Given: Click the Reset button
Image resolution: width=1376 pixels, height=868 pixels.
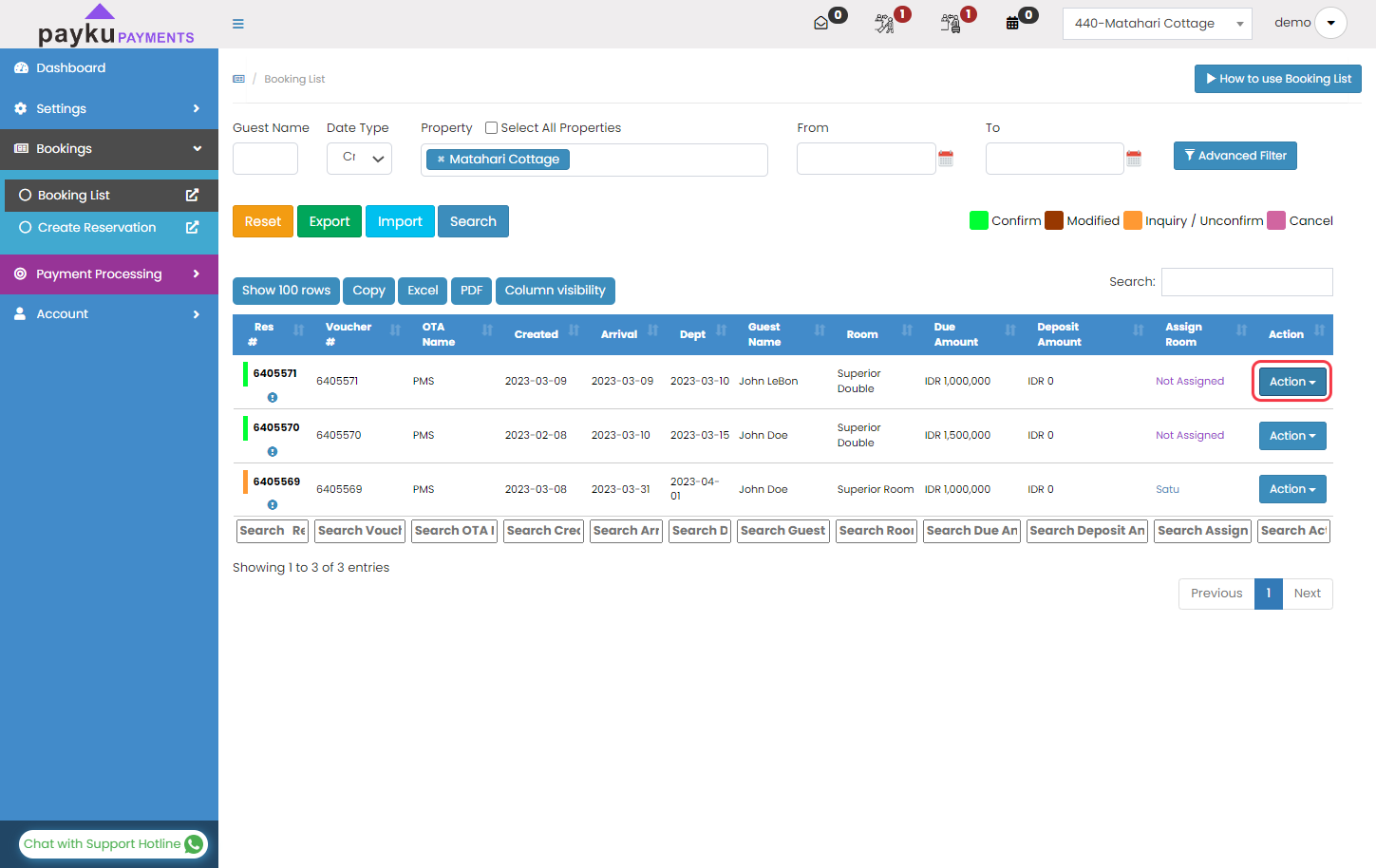Looking at the screenshot, I should [x=263, y=221].
